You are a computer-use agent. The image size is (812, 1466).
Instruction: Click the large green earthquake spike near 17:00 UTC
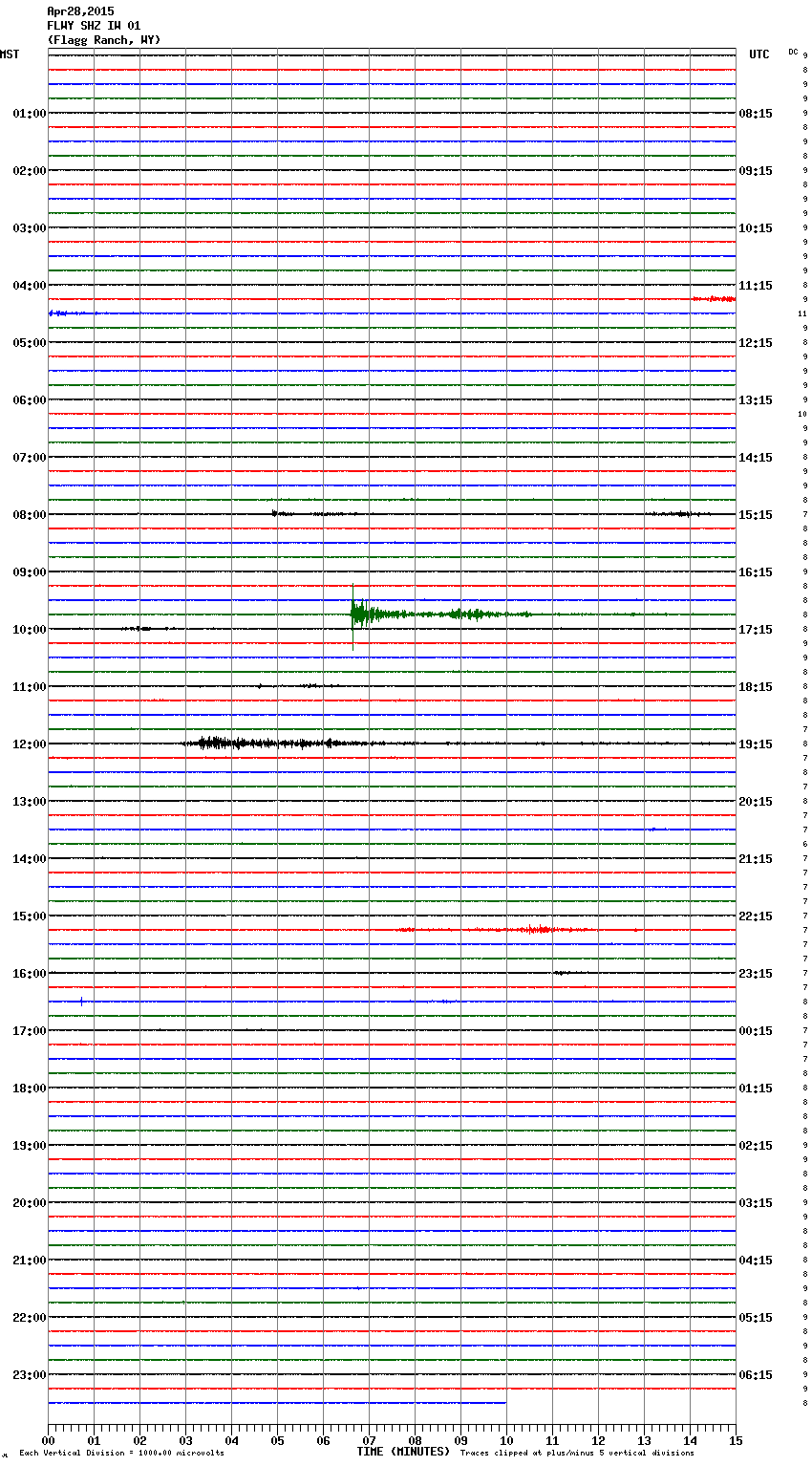[x=359, y=614]
